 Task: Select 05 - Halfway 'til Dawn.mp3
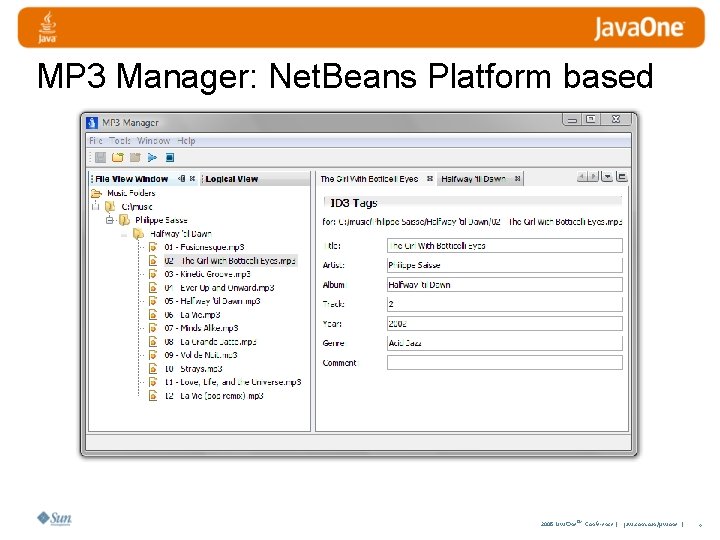click(212, 301)
